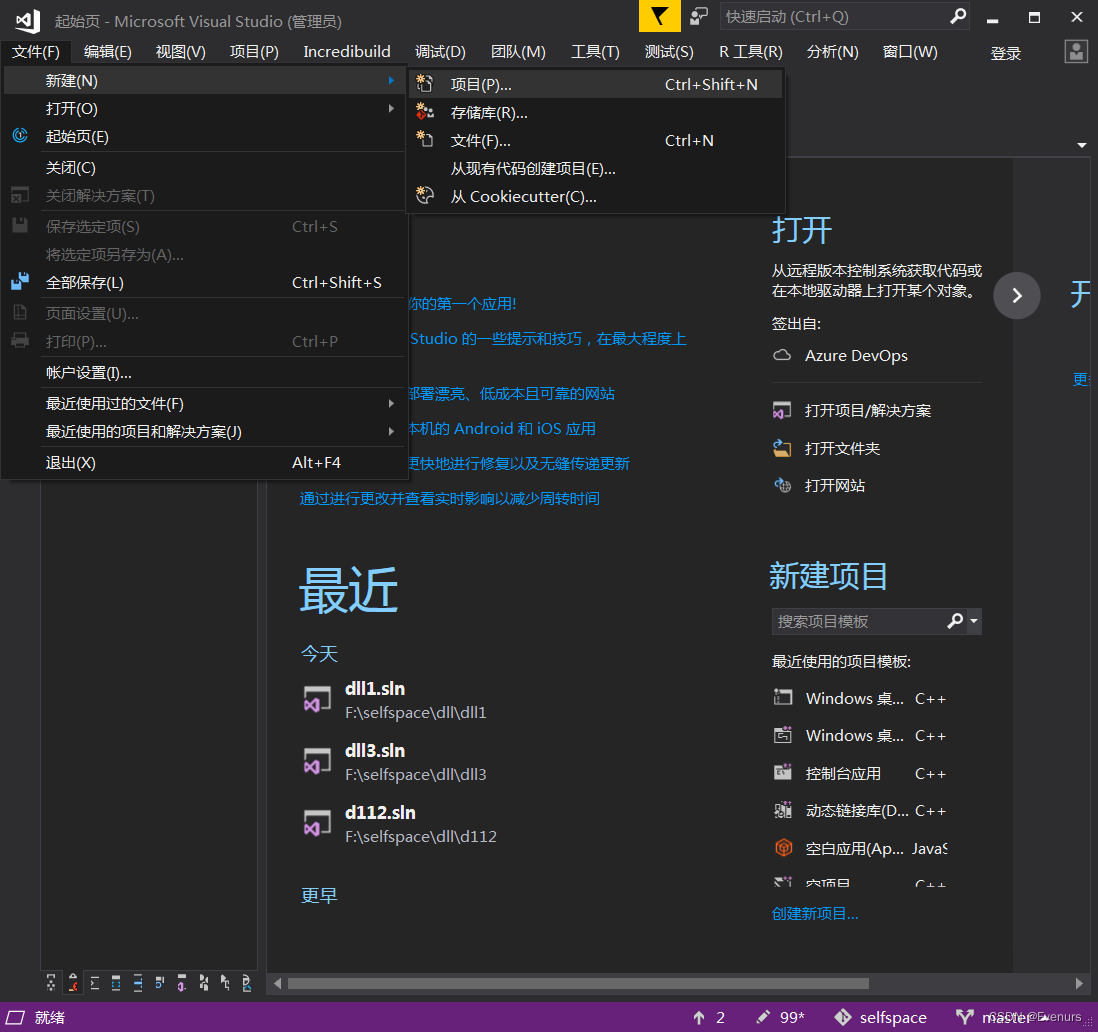Click the 全部保存 save all icon
Screen dimensions: 1098x1032
point(20,281)
